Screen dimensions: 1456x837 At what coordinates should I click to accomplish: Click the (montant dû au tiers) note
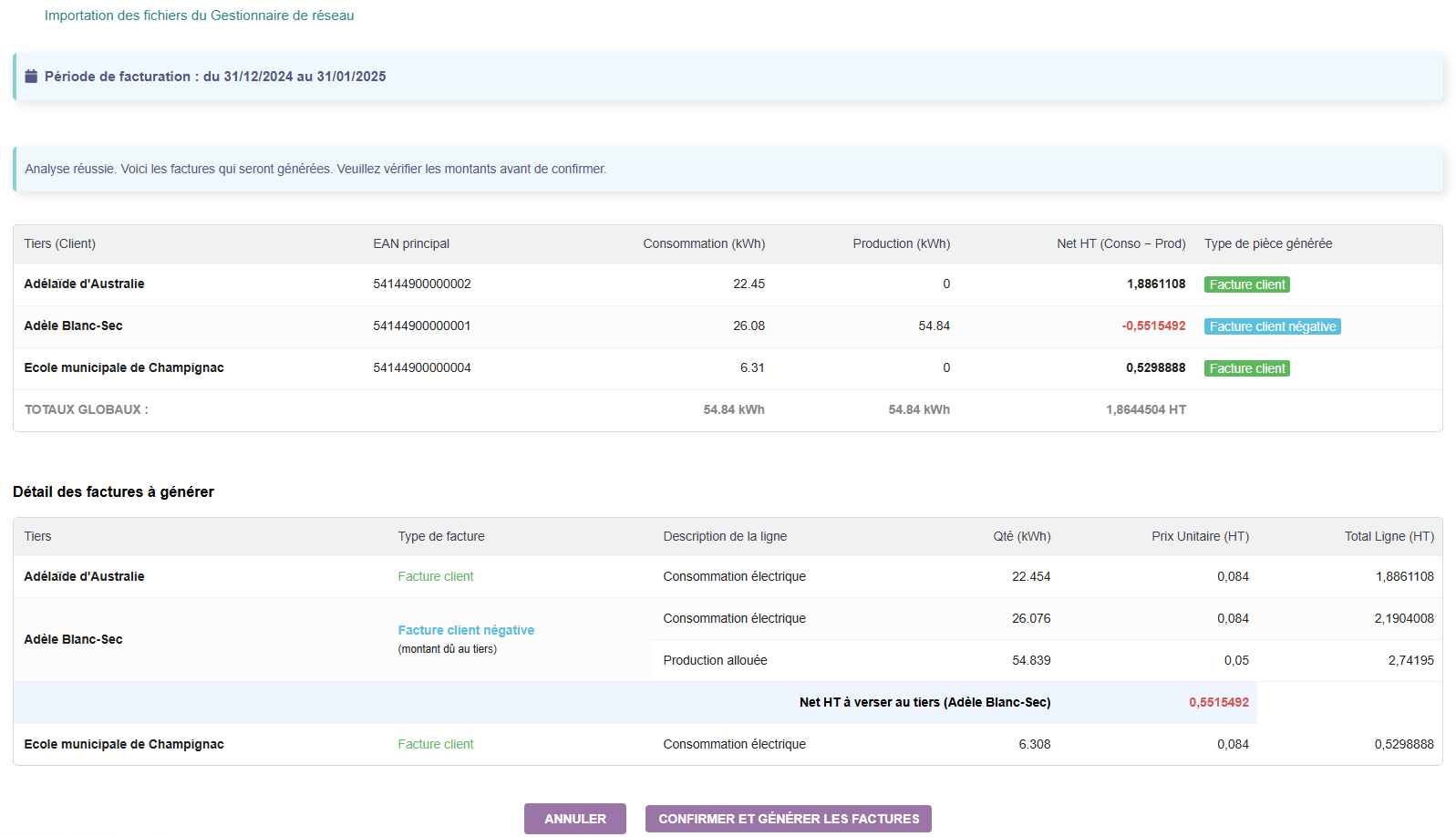pos(448,649)
